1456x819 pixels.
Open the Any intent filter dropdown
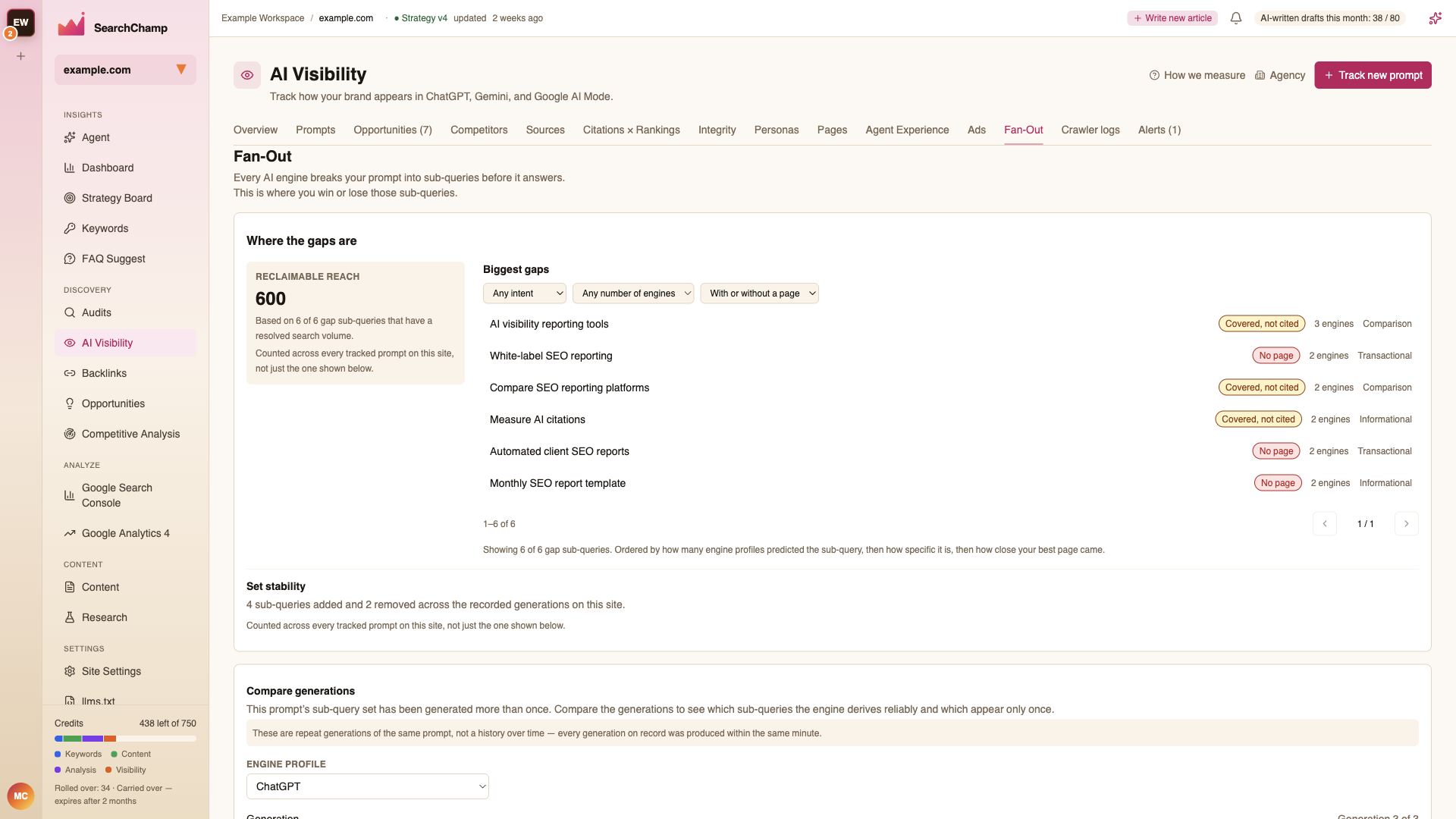point(525,293)
